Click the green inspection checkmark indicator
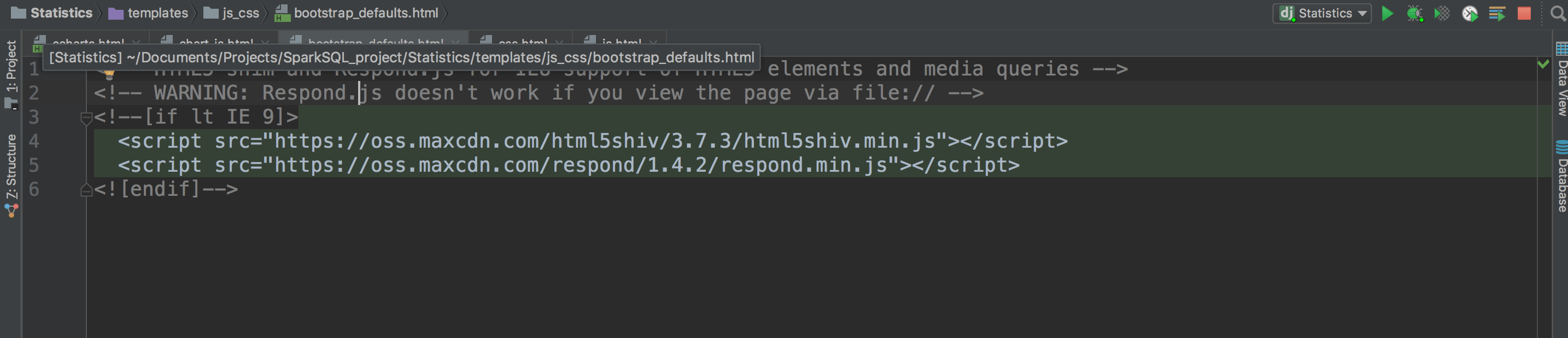 click(1543, 64)
